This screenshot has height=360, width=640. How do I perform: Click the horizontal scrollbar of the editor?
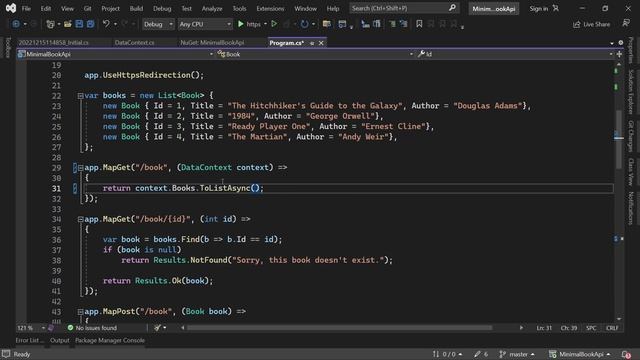(340, 328)
